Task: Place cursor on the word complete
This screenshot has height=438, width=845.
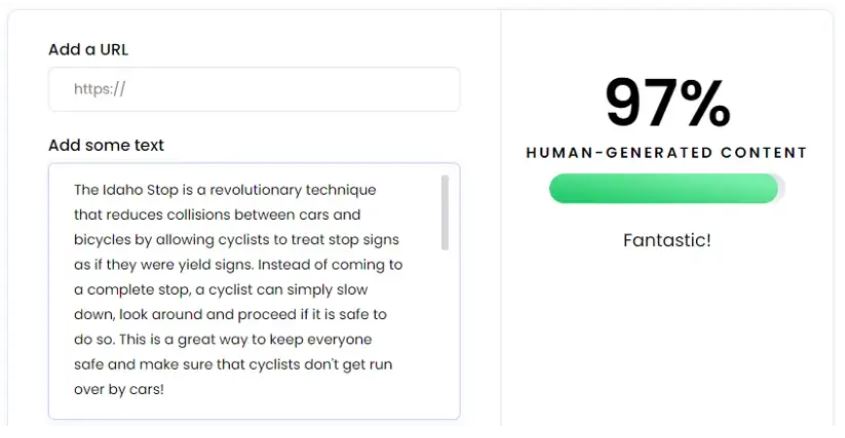Action: click(121, 290)
